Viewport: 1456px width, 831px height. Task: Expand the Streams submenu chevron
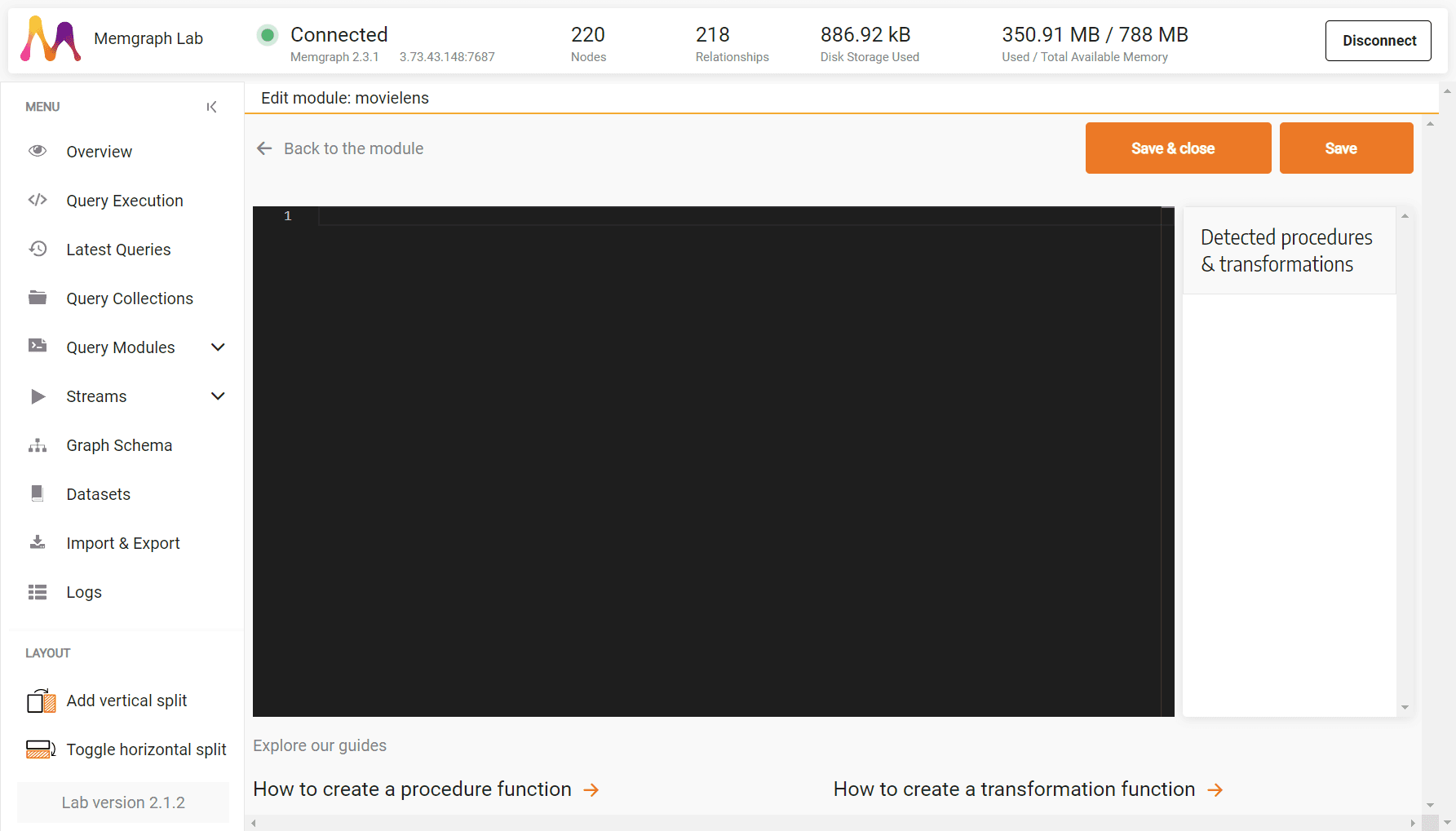[x=218, y=396]
